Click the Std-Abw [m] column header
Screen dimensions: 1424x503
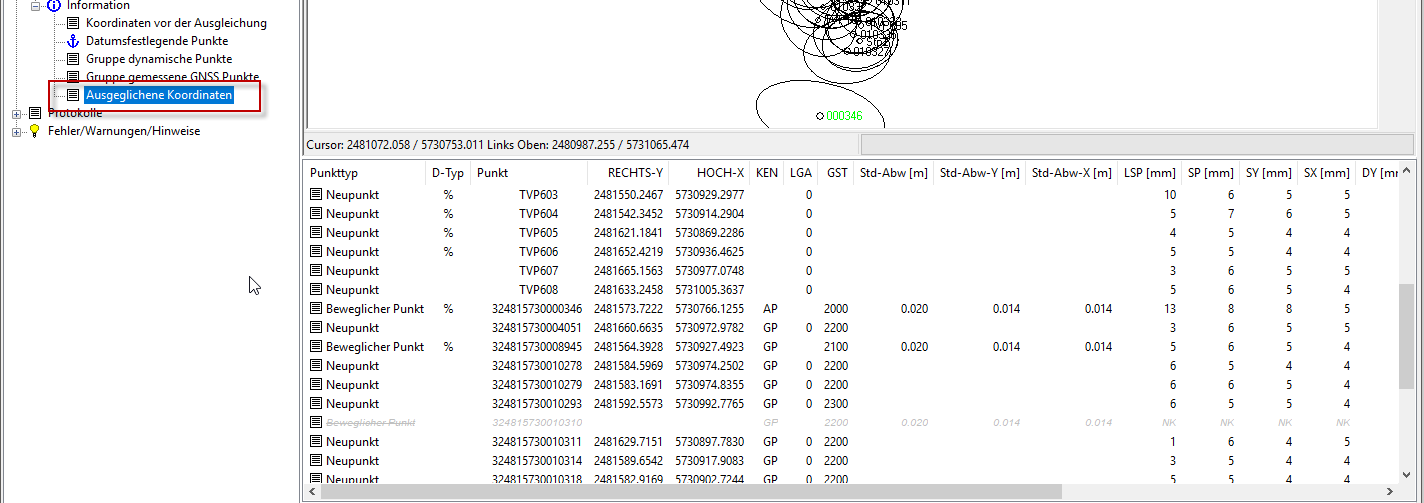pos(892,173)
